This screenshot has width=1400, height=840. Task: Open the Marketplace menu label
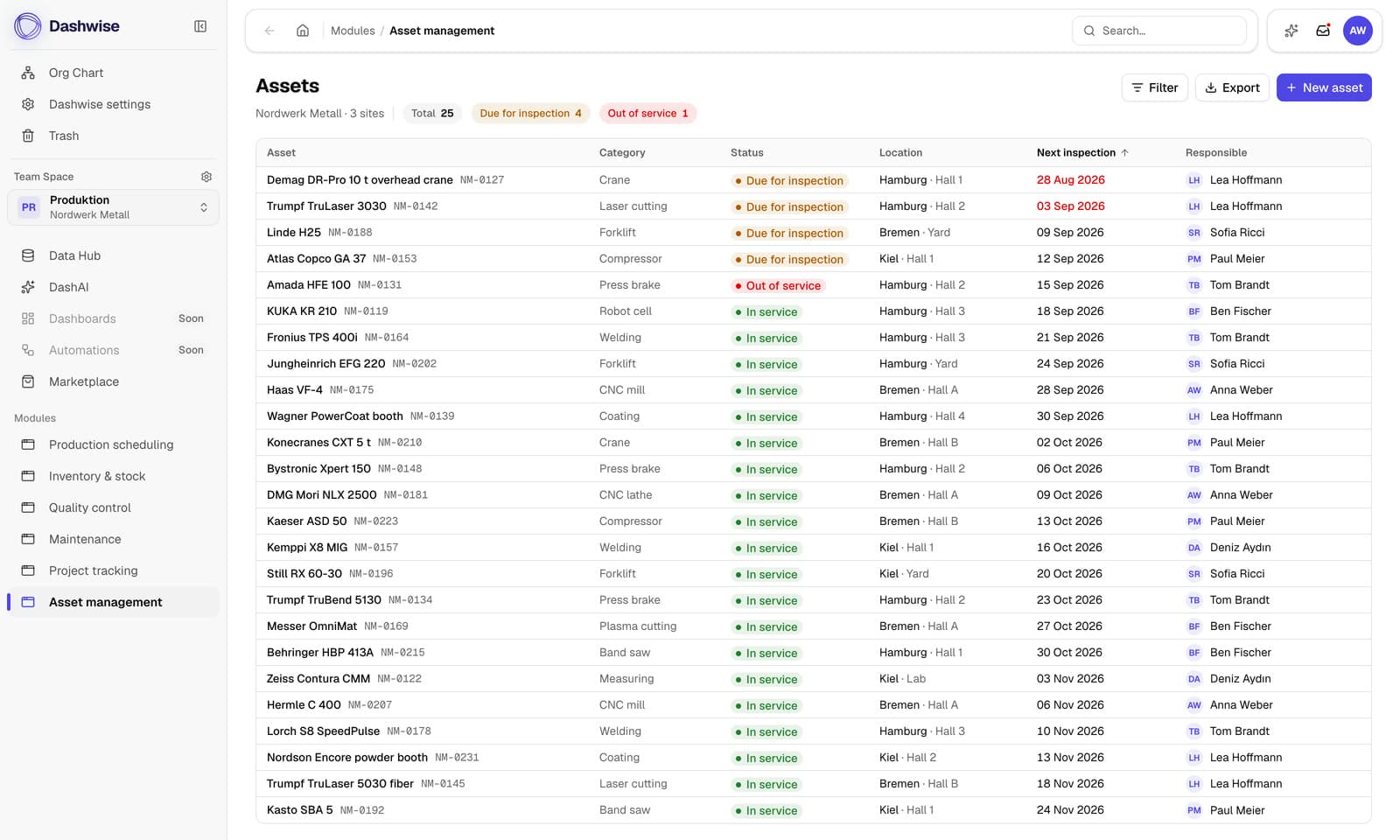84,381
